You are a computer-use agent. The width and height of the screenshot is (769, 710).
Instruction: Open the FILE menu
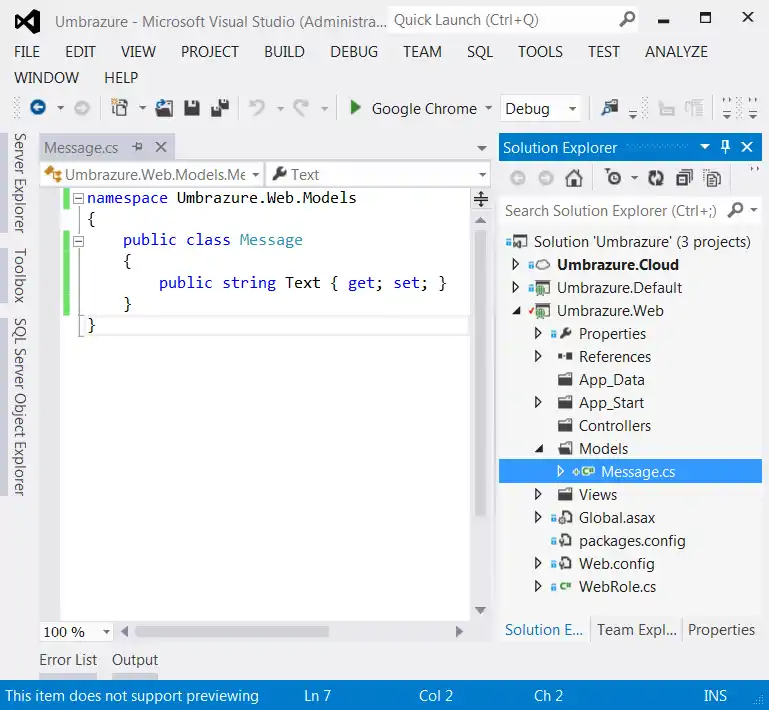27,51
